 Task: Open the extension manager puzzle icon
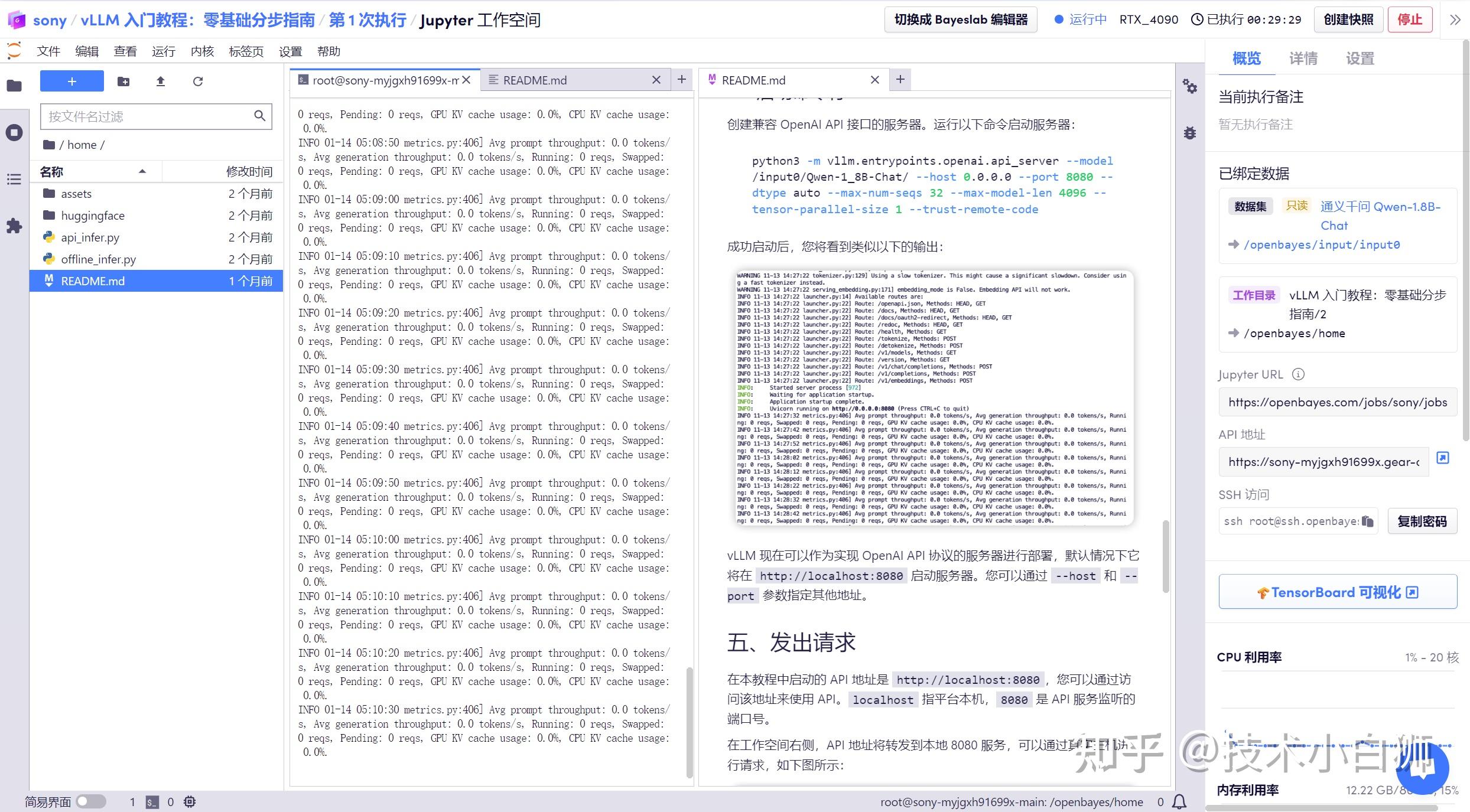[14, 226]
